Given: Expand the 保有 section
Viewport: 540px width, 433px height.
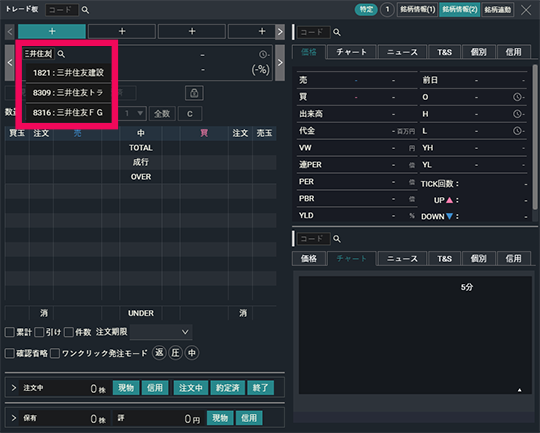Looking at the screenshot, I should pyautogui.click(x=14, y=418).
